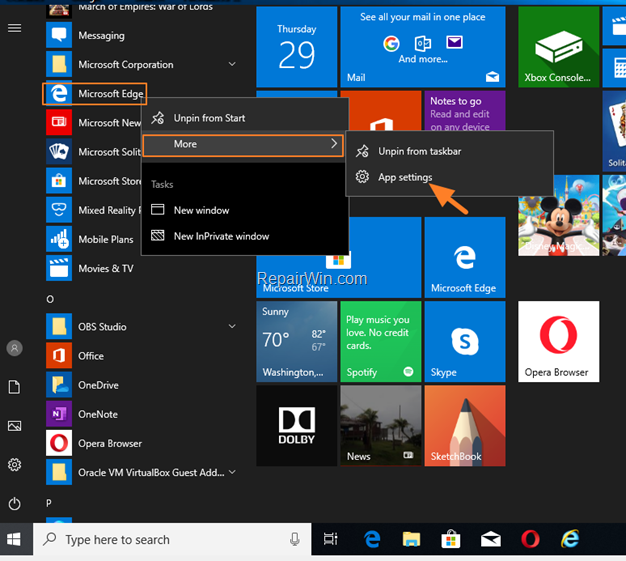Open the Microsoft Store list icon
Image resolution: width=626 pixels, height=561 pixels.
point(59,181)
